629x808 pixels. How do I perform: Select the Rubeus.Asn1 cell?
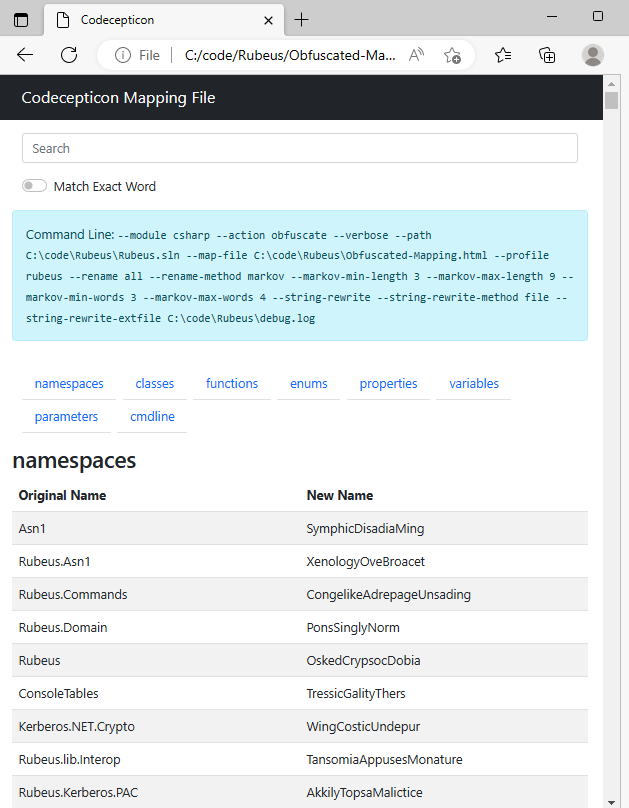click(x=156, y=562)
